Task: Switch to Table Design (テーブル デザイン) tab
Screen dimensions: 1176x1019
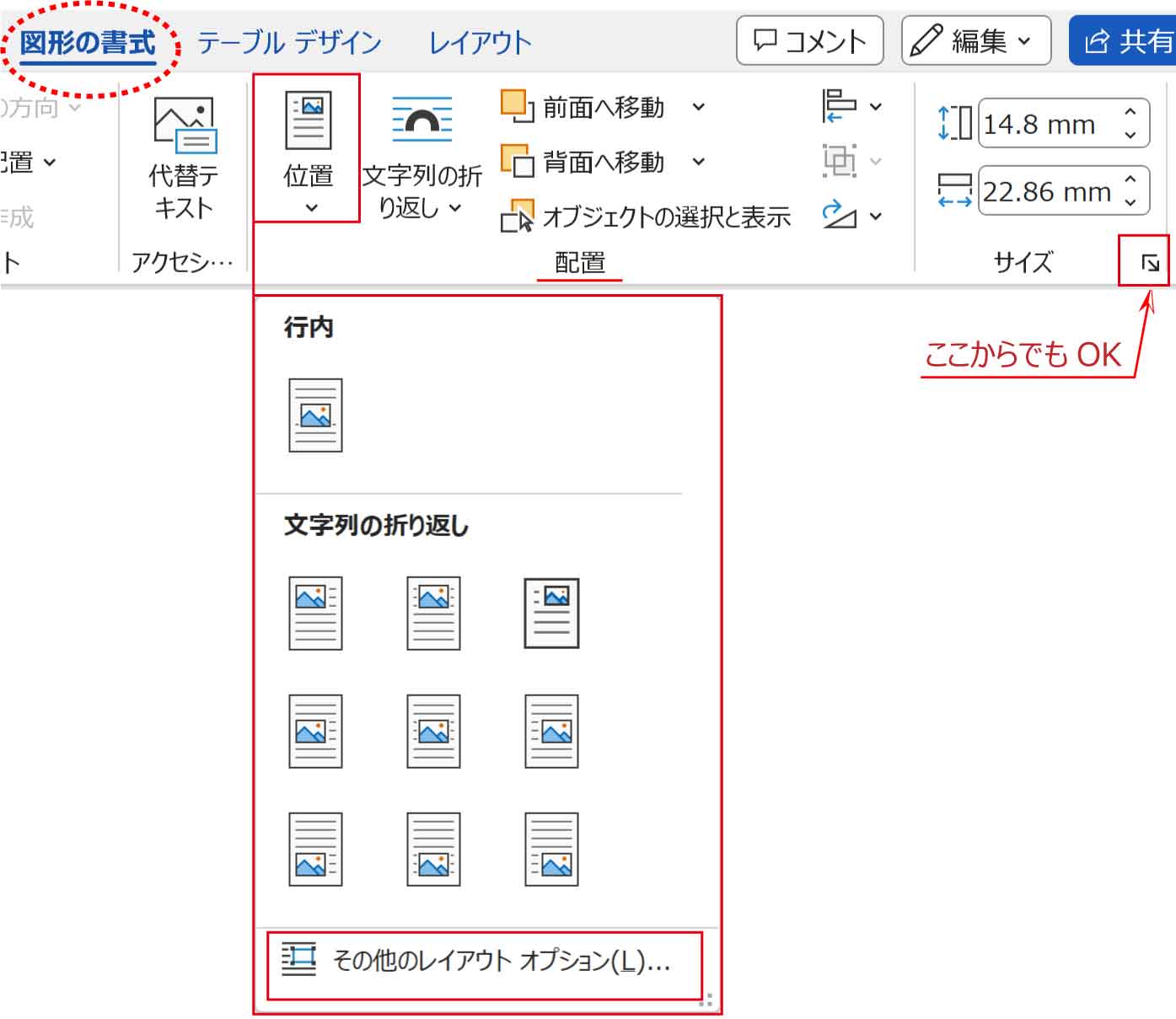Action: pyautogui.click(x=289, y=42)
